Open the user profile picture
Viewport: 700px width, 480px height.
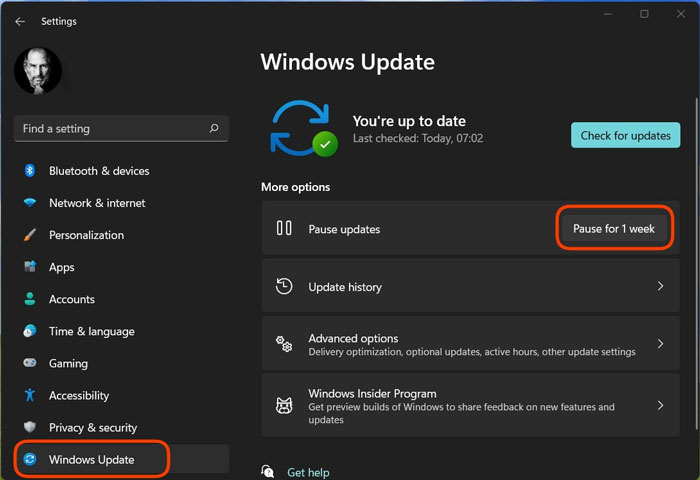(38, 71)
